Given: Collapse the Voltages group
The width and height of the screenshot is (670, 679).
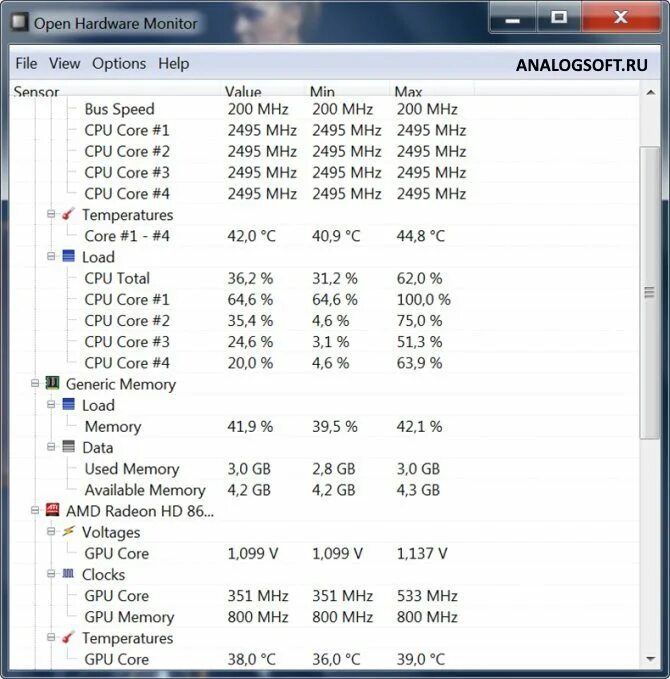Looking at the screenshot, I should (x=51, y=531).
